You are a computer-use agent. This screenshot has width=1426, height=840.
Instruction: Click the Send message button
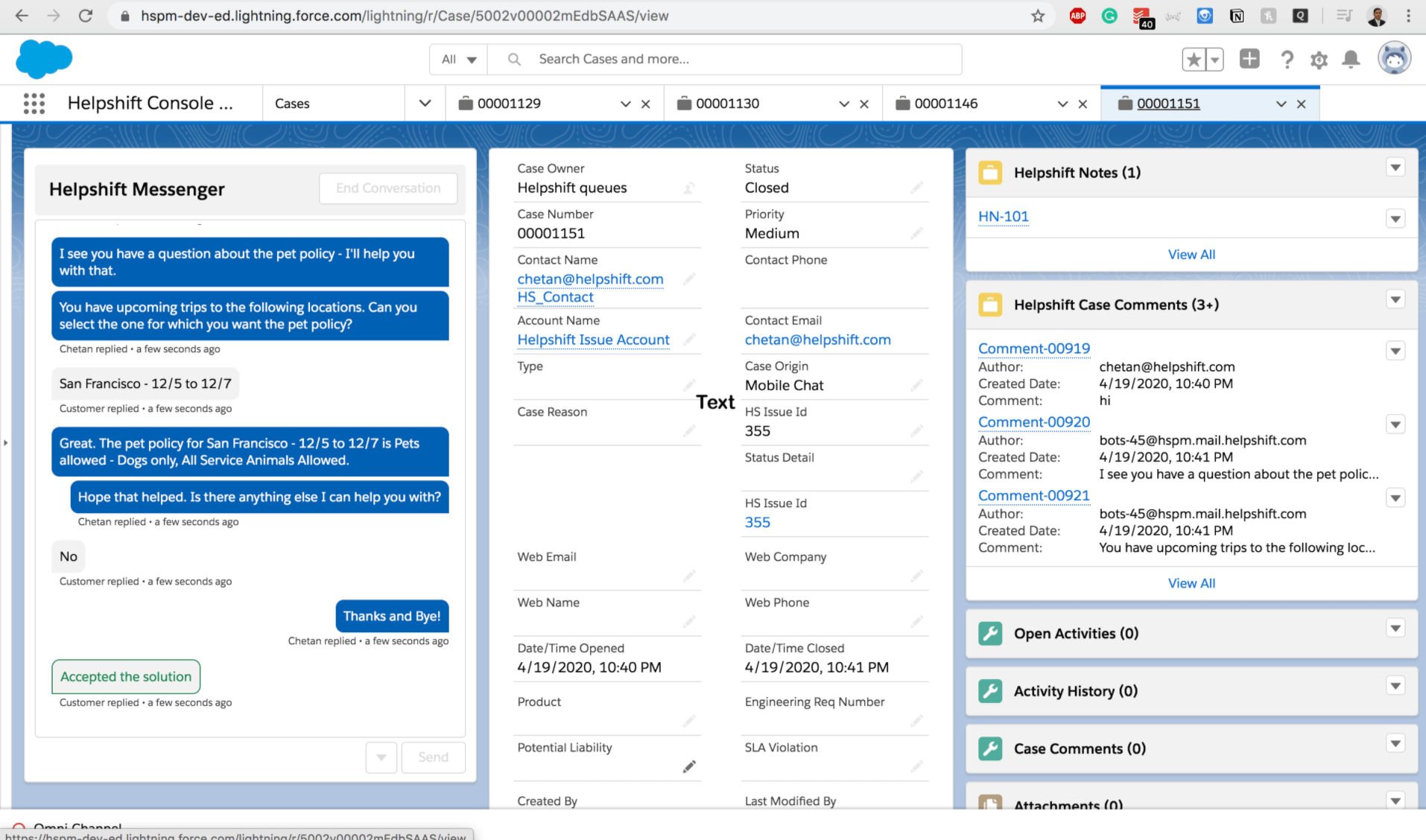[434, 757]
